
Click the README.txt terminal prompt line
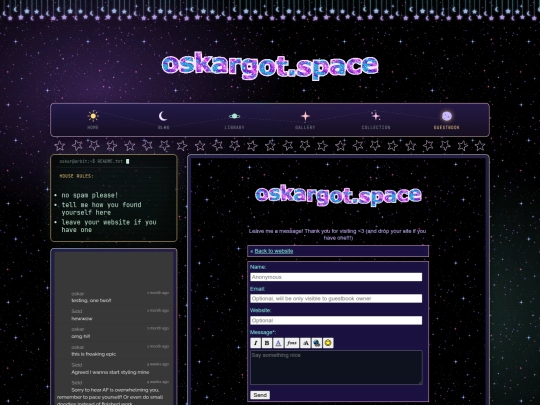point(94,161)
